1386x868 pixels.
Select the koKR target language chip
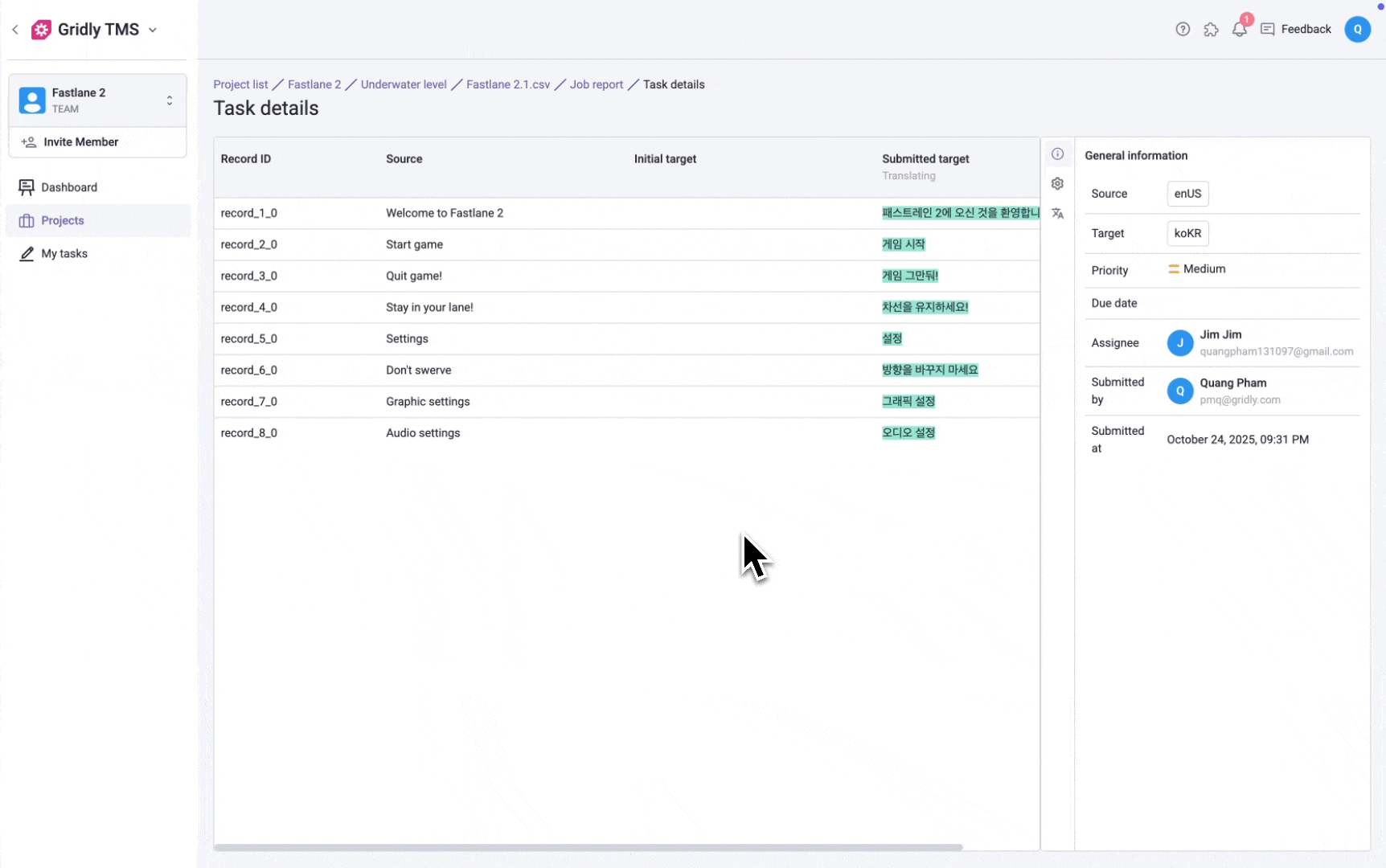click(x=1187, y=233)
